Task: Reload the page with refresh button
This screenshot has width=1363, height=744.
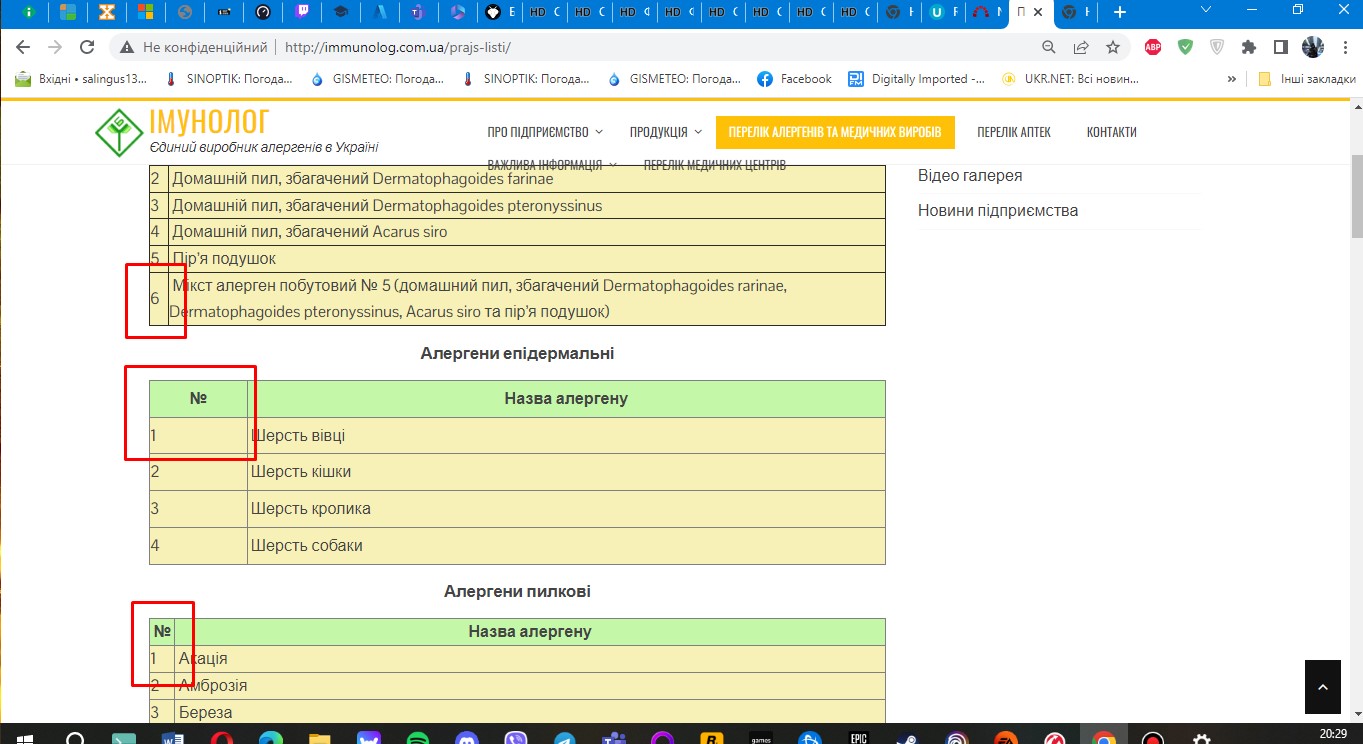Action: pos(87,47)
